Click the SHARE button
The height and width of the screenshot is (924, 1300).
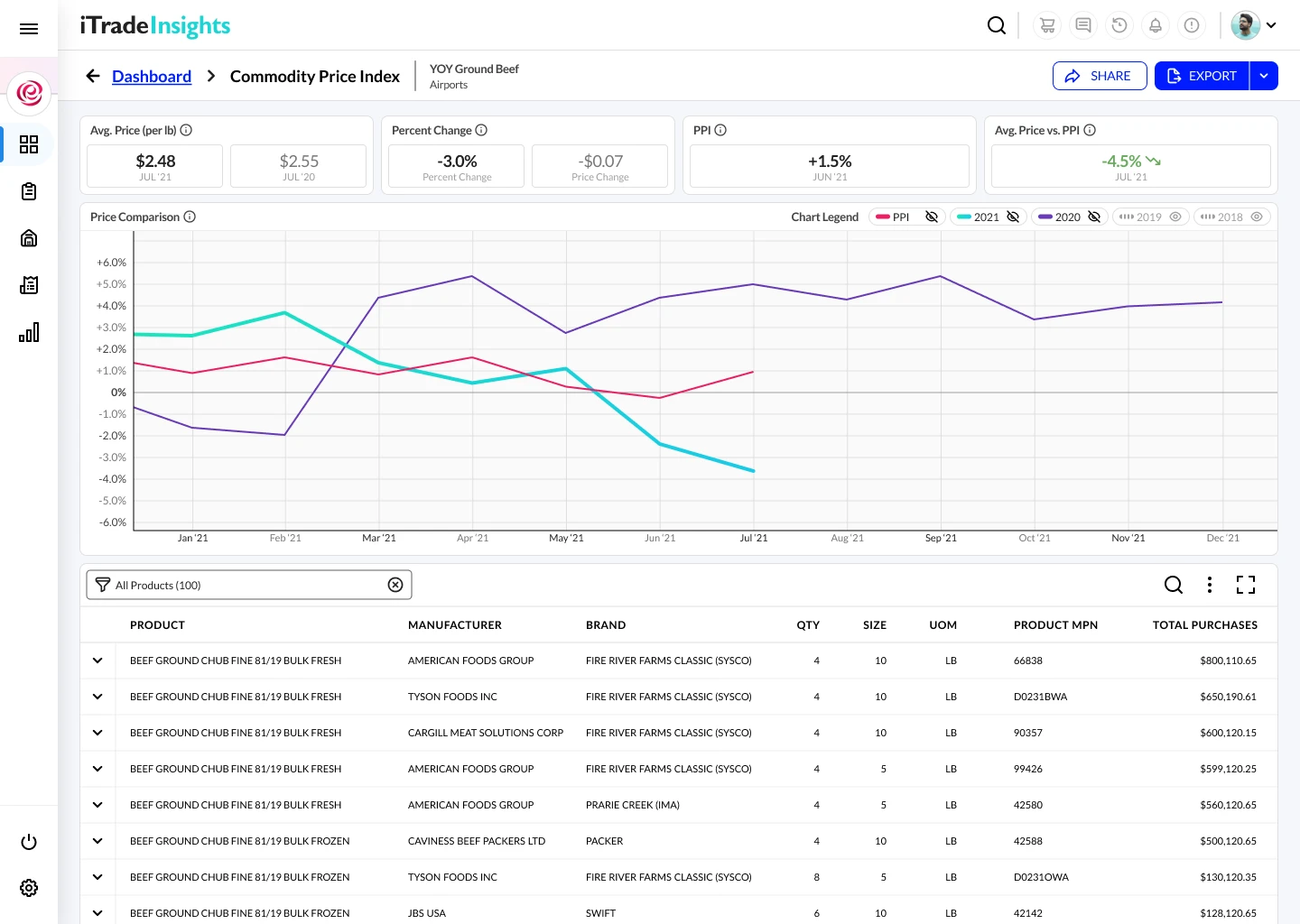1100,76
